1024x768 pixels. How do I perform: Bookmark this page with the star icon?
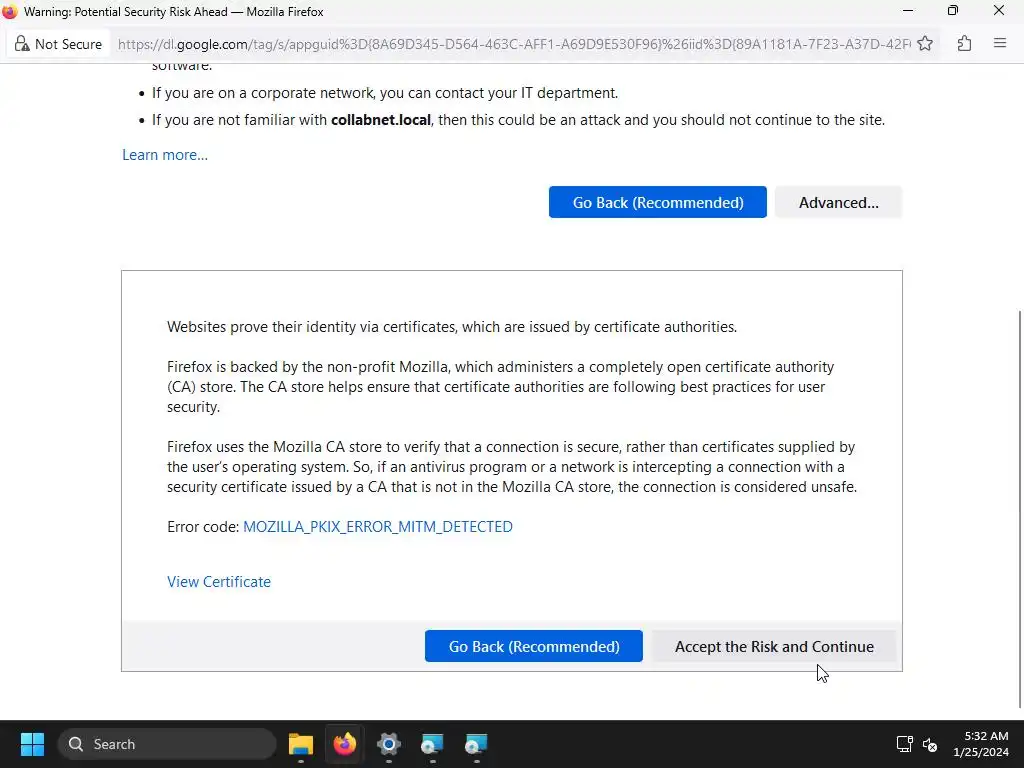pos(925,44)
